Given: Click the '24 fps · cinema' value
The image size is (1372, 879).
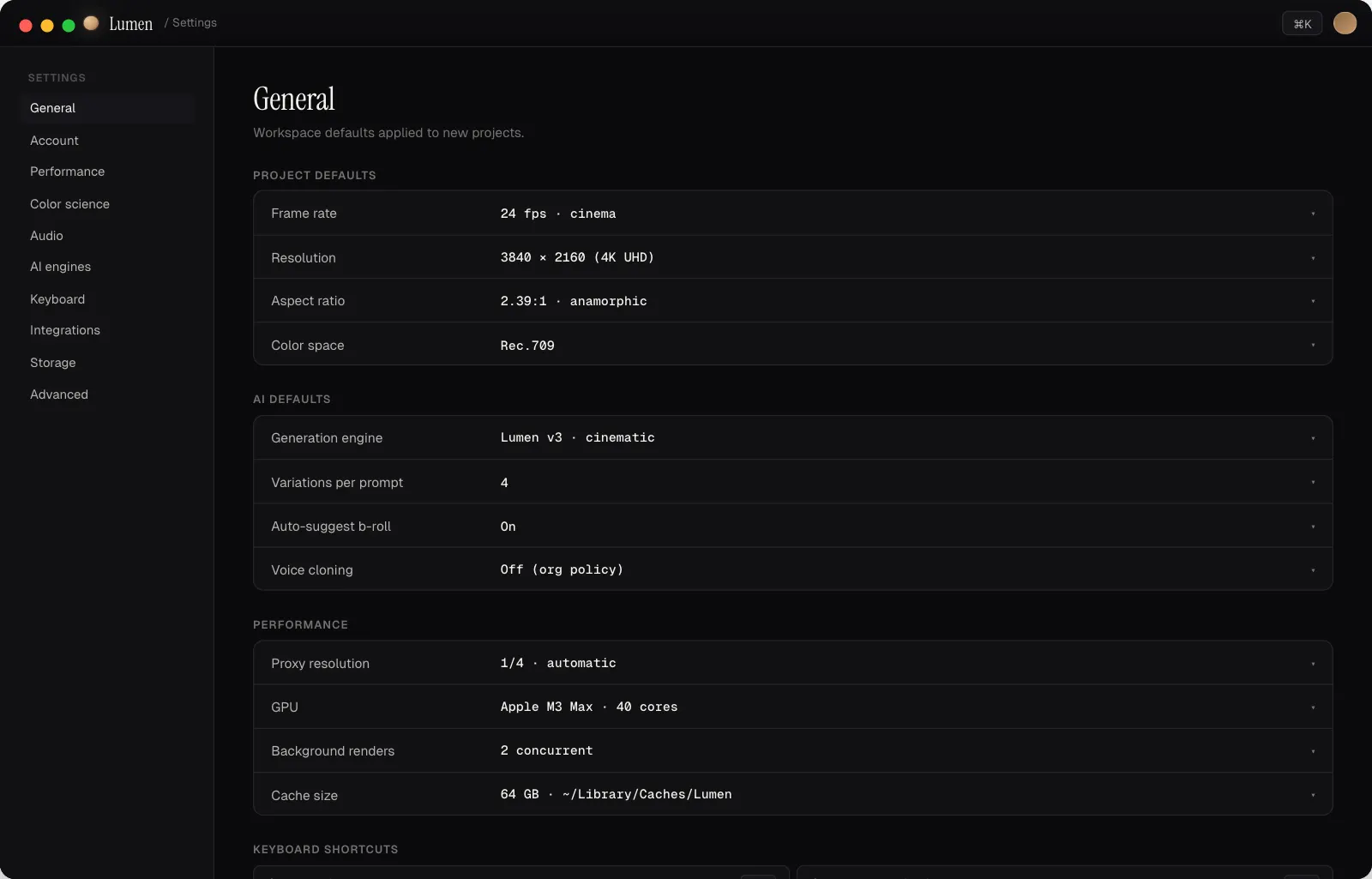Looking at the screenshot, I should (x=558, y=214).
